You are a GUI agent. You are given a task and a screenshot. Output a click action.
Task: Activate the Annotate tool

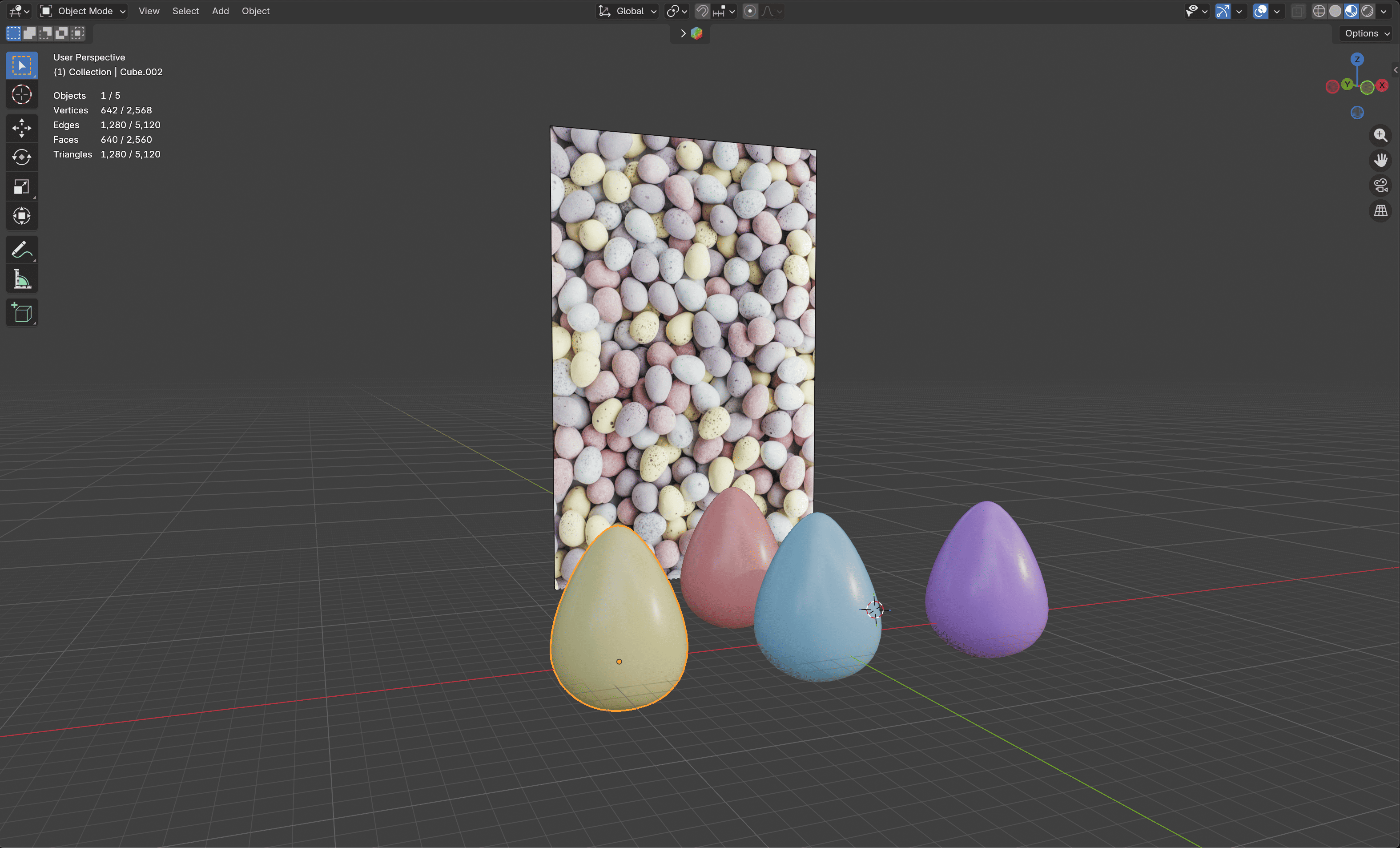[22, 250]
